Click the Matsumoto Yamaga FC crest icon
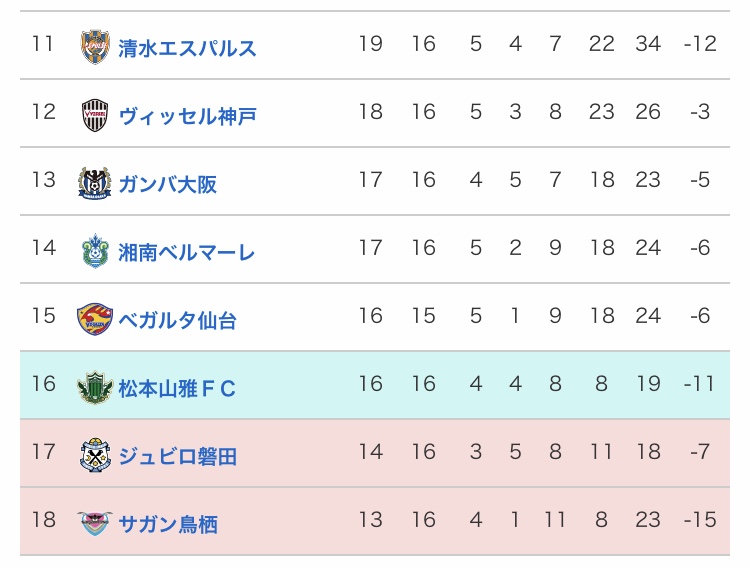The image size is (750, 568). click(95, 387)
